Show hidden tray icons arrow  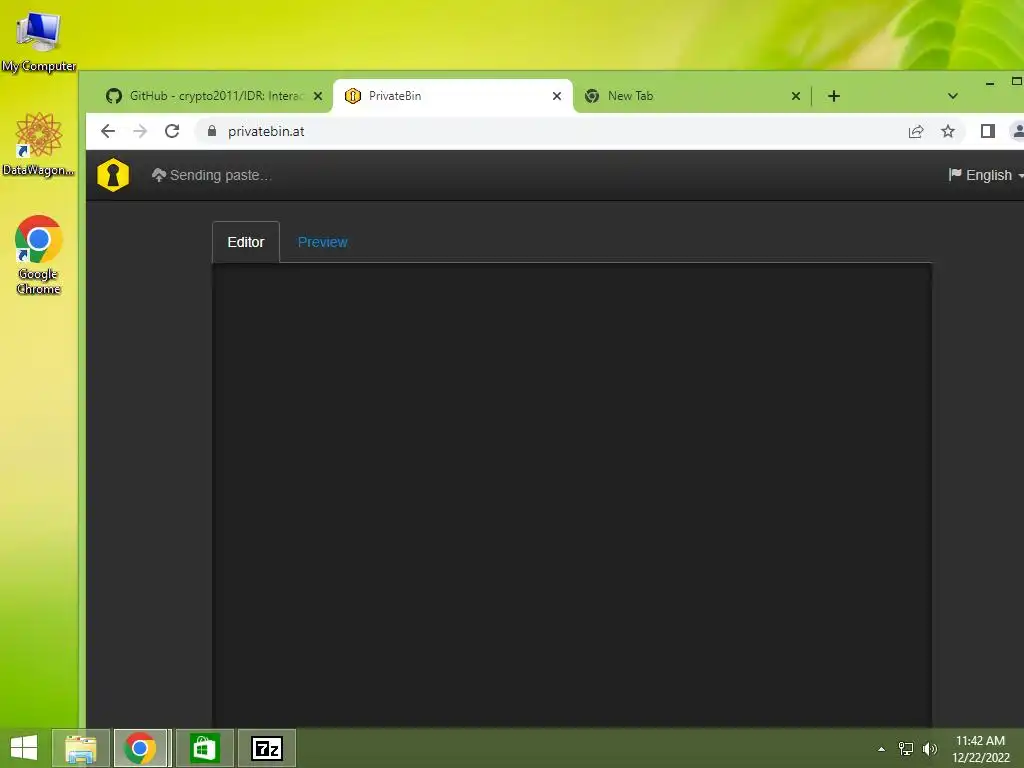(x=882, y=749)
